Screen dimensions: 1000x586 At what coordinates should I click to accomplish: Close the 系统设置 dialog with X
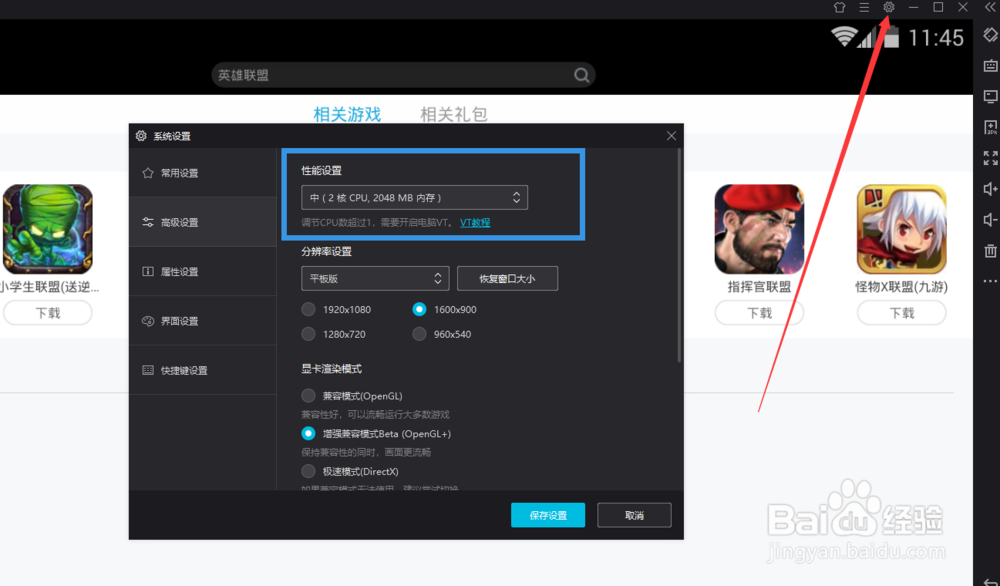click(x=671, y=136)
